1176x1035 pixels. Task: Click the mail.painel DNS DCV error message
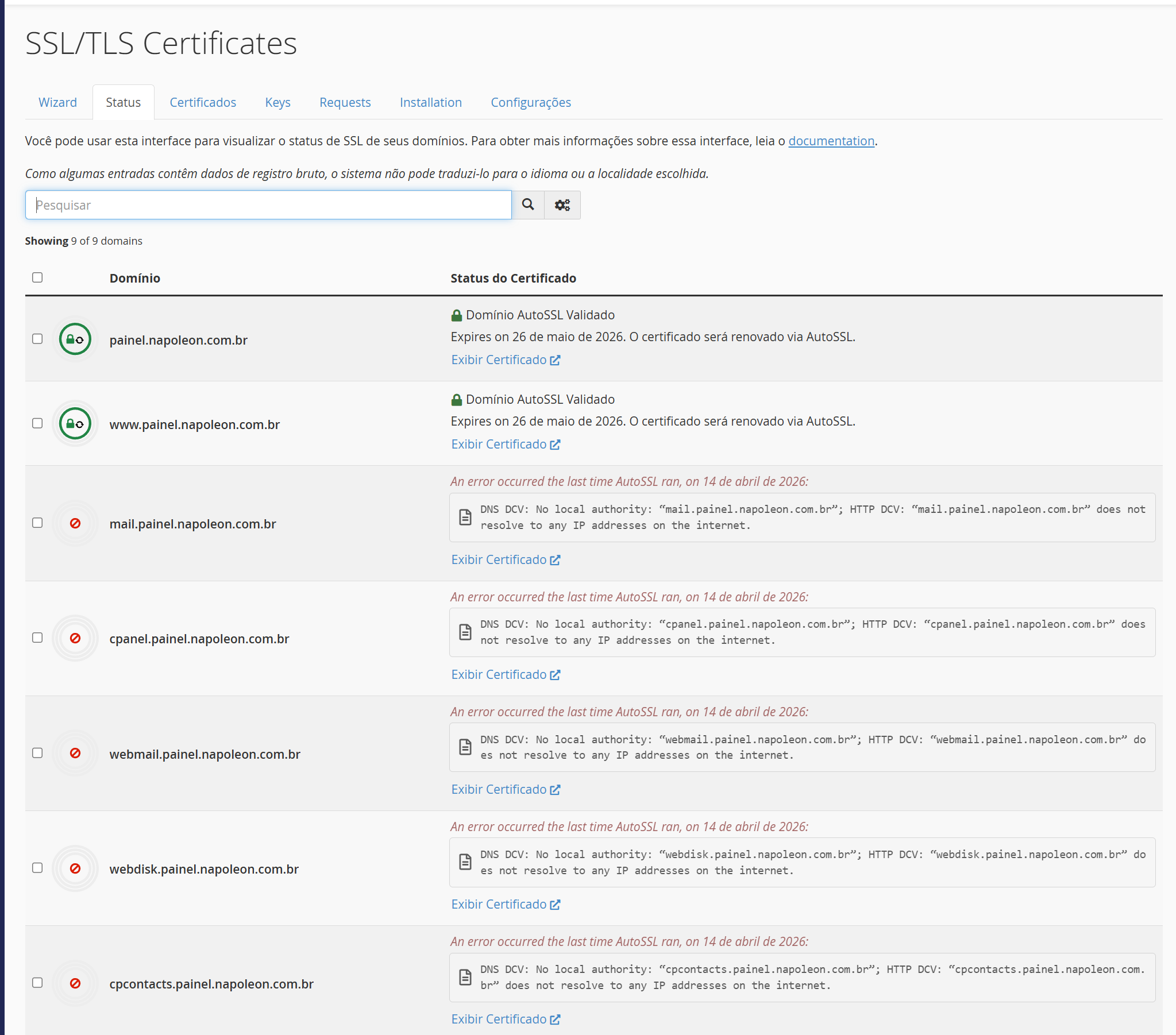pyautogui.click(x=812, y=517)
